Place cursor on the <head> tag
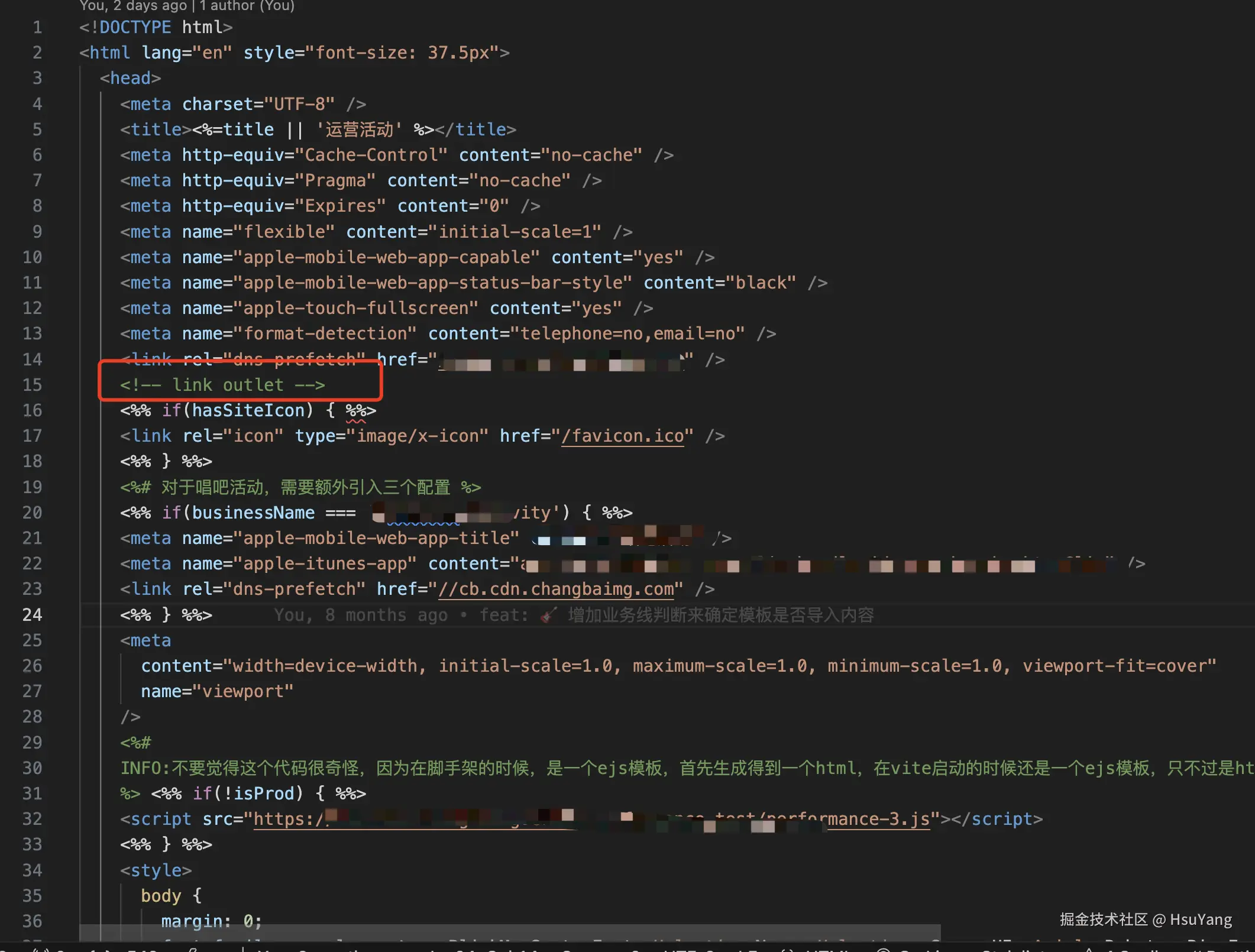 pyautogui.click(x=130, y=78)
